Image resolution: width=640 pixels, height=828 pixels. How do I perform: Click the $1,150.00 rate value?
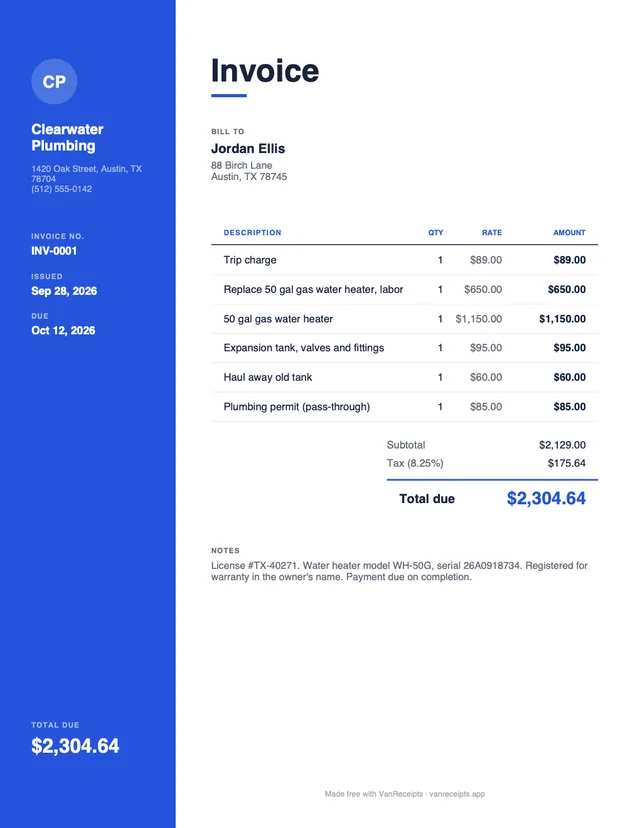pos(479,319)
